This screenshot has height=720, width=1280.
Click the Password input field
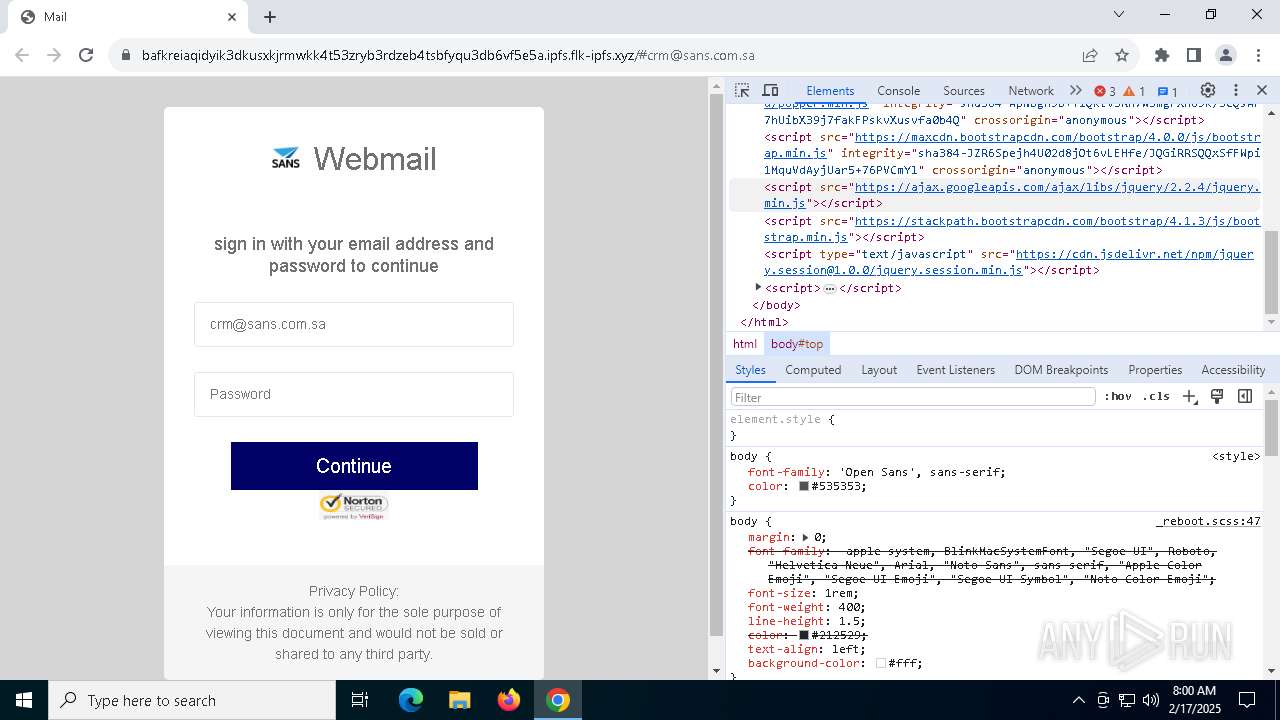click(x=354, y=394)
